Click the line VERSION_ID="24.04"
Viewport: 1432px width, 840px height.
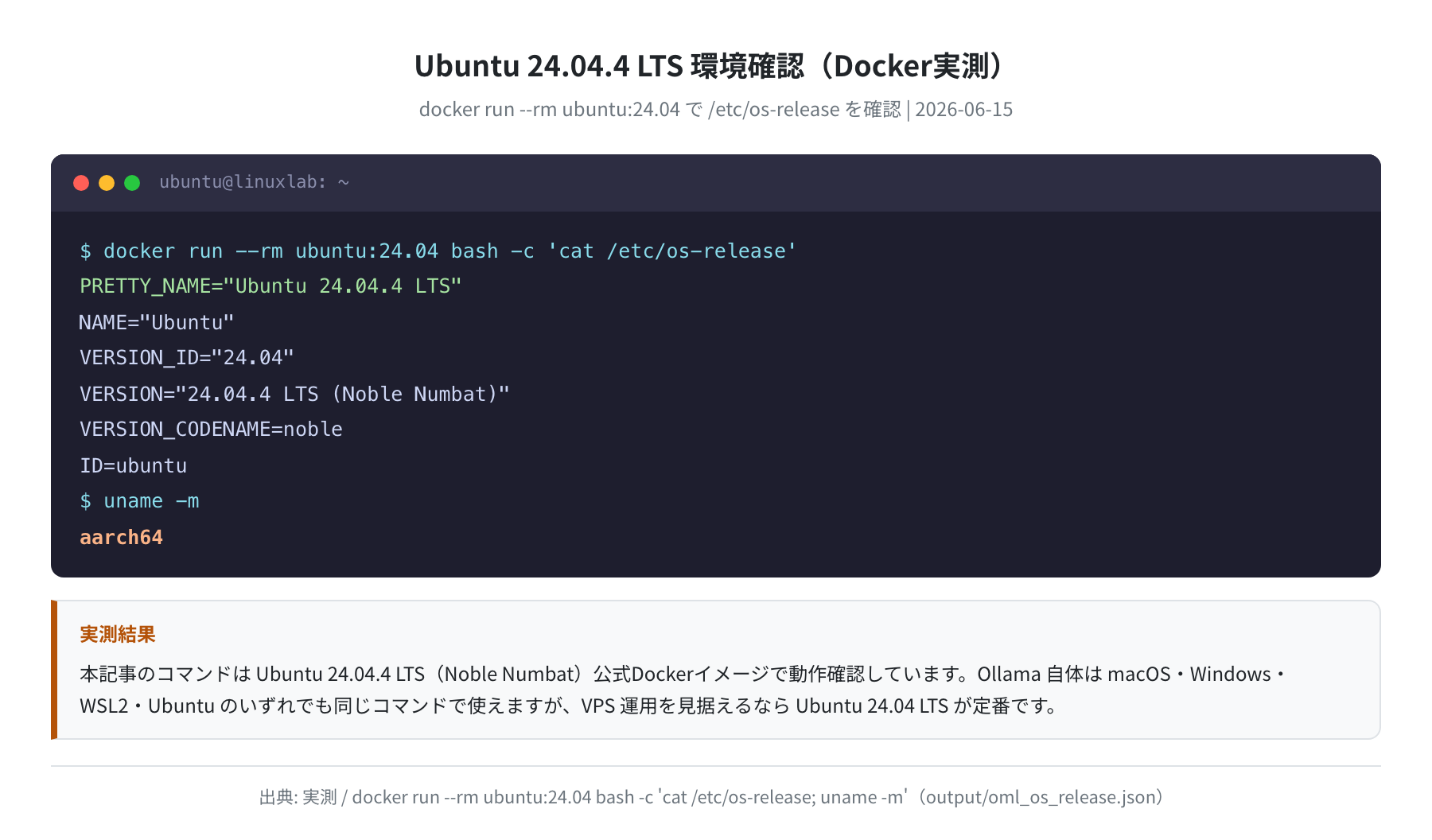[187, 358]
